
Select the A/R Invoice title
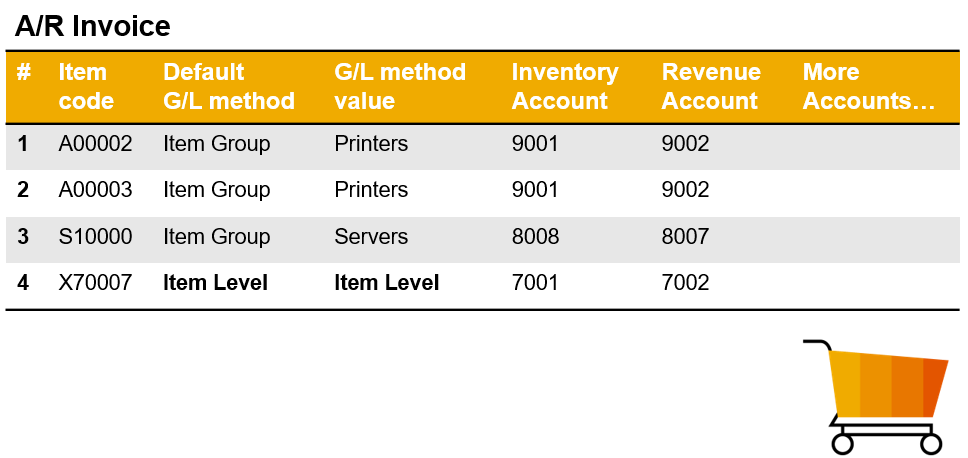pyautogui.click(x=93, y=27)
